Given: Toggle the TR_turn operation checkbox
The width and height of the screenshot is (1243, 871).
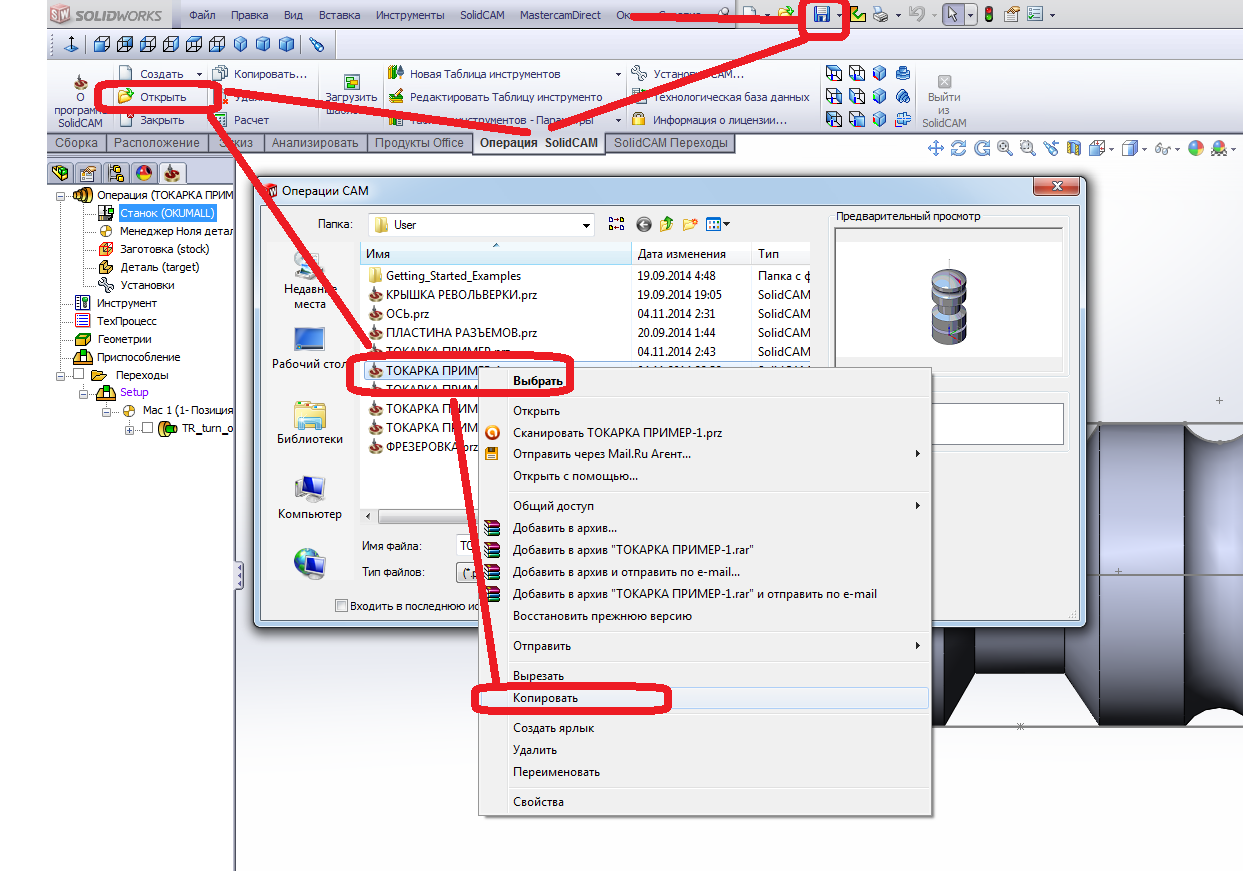Looking at the screenshot, I should pos(147,428).
